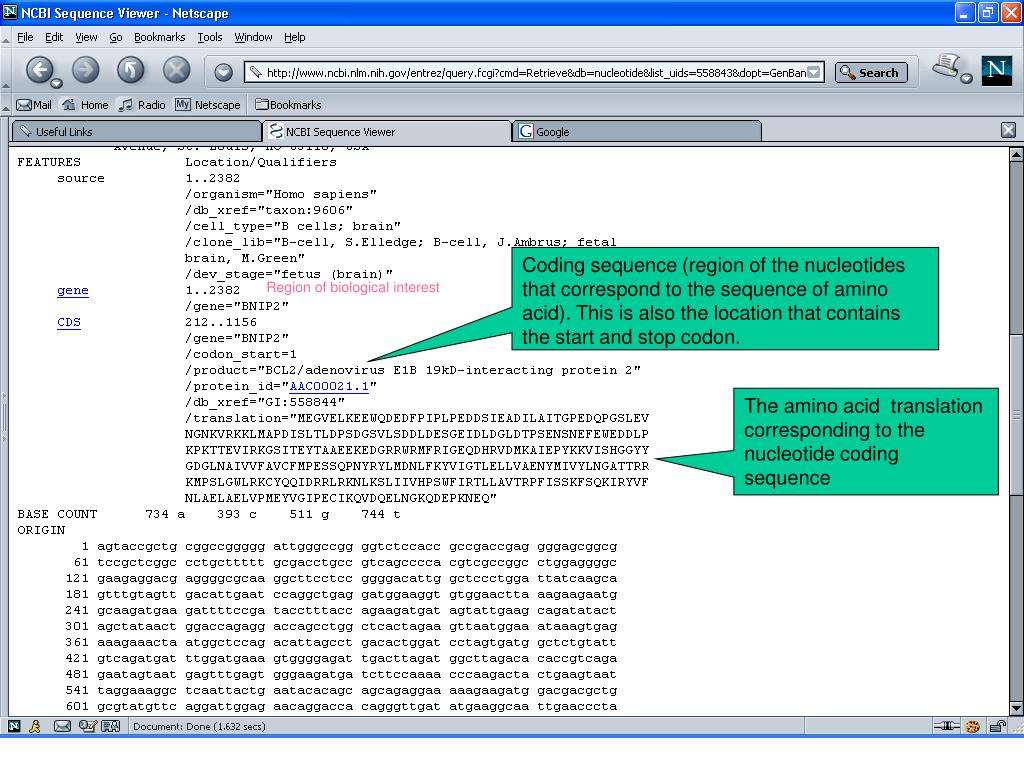
Task: Open the View menu
Action: 86,37
